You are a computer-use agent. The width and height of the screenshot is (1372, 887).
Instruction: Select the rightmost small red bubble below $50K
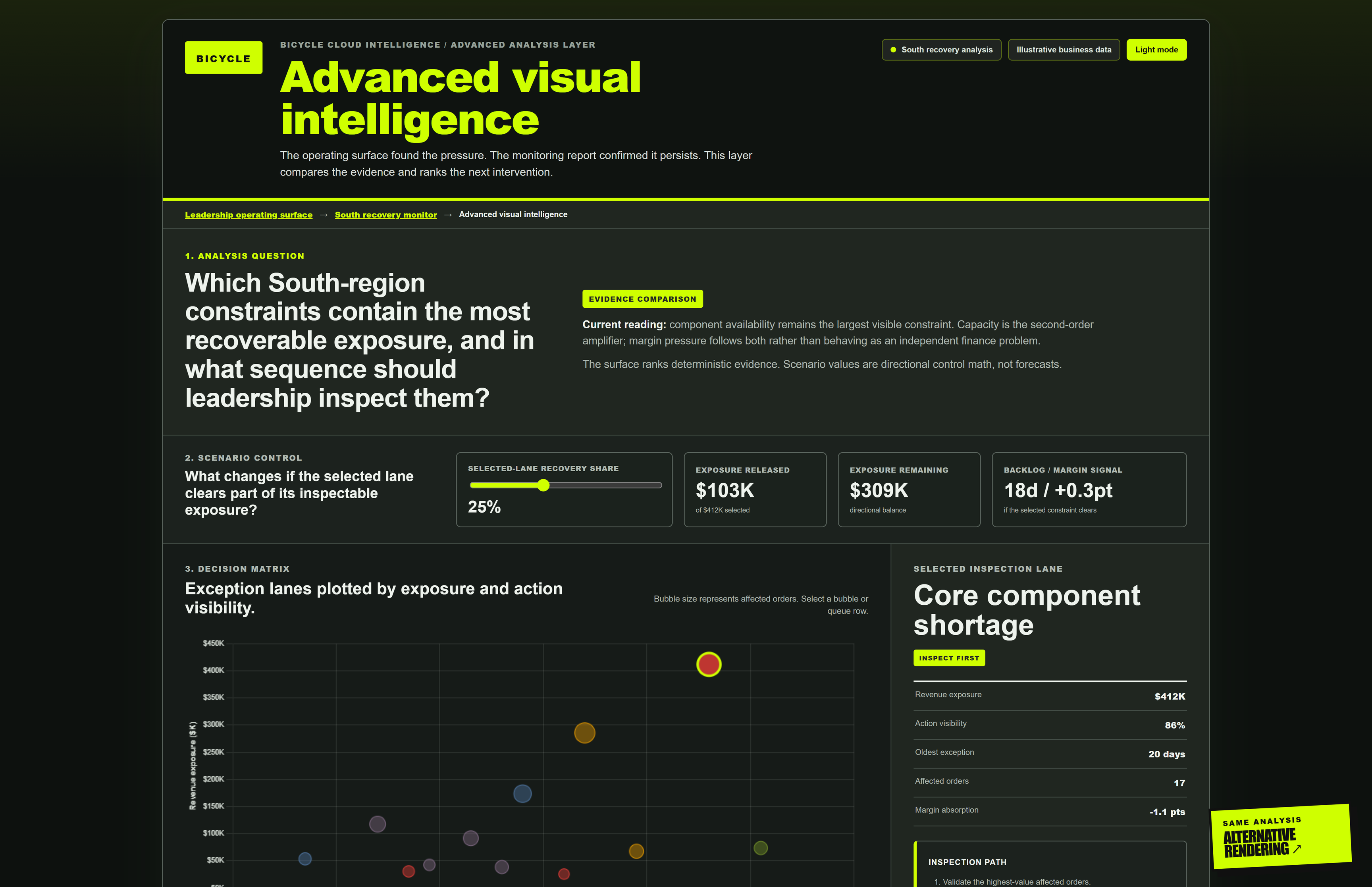tap(564, 874)
